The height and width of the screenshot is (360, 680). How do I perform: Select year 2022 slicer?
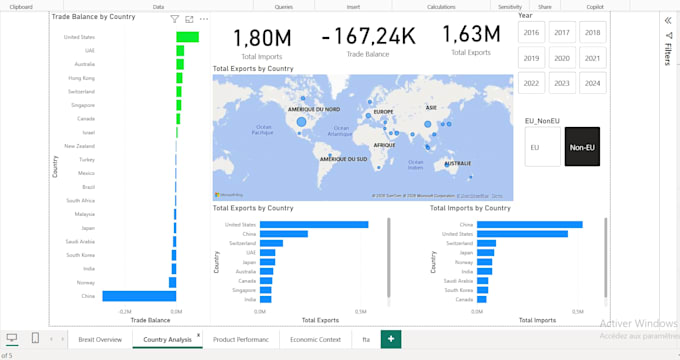(x=531, y=83)
